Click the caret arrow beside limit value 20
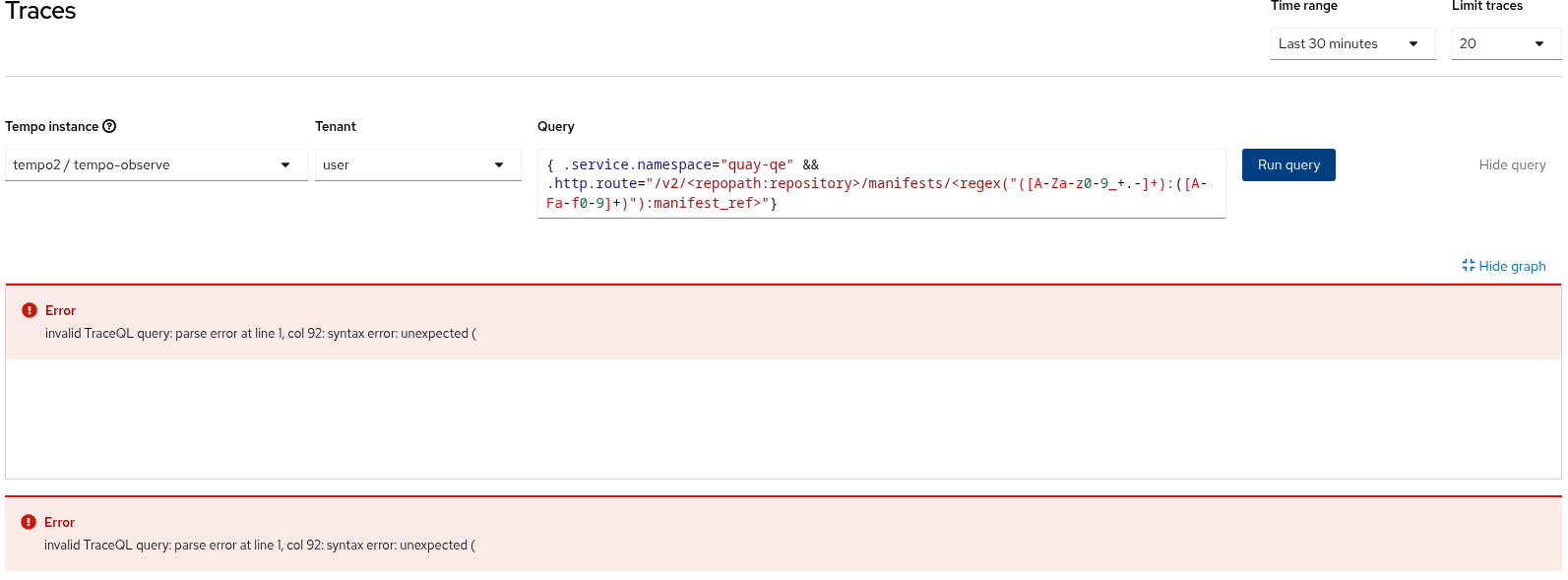The width and height of the screenshot is (1568, 580). click(1539, 44)
